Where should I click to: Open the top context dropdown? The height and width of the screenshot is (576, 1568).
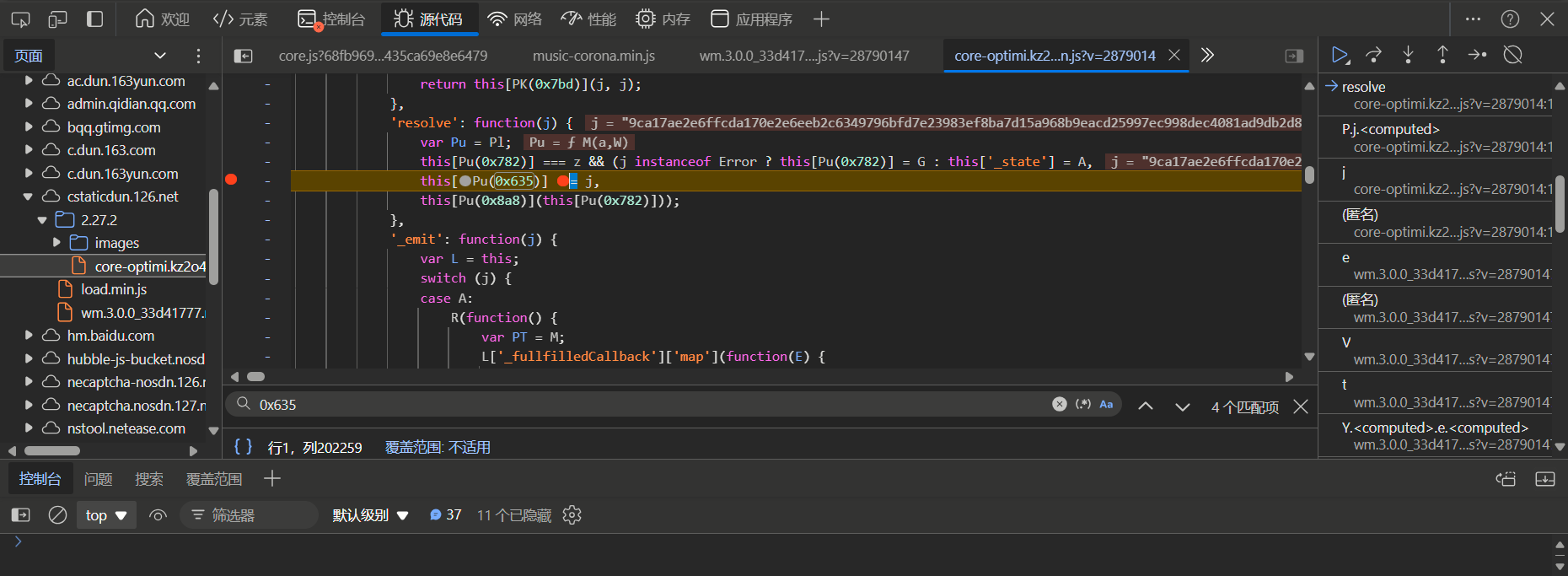click(x=106, y=515)
